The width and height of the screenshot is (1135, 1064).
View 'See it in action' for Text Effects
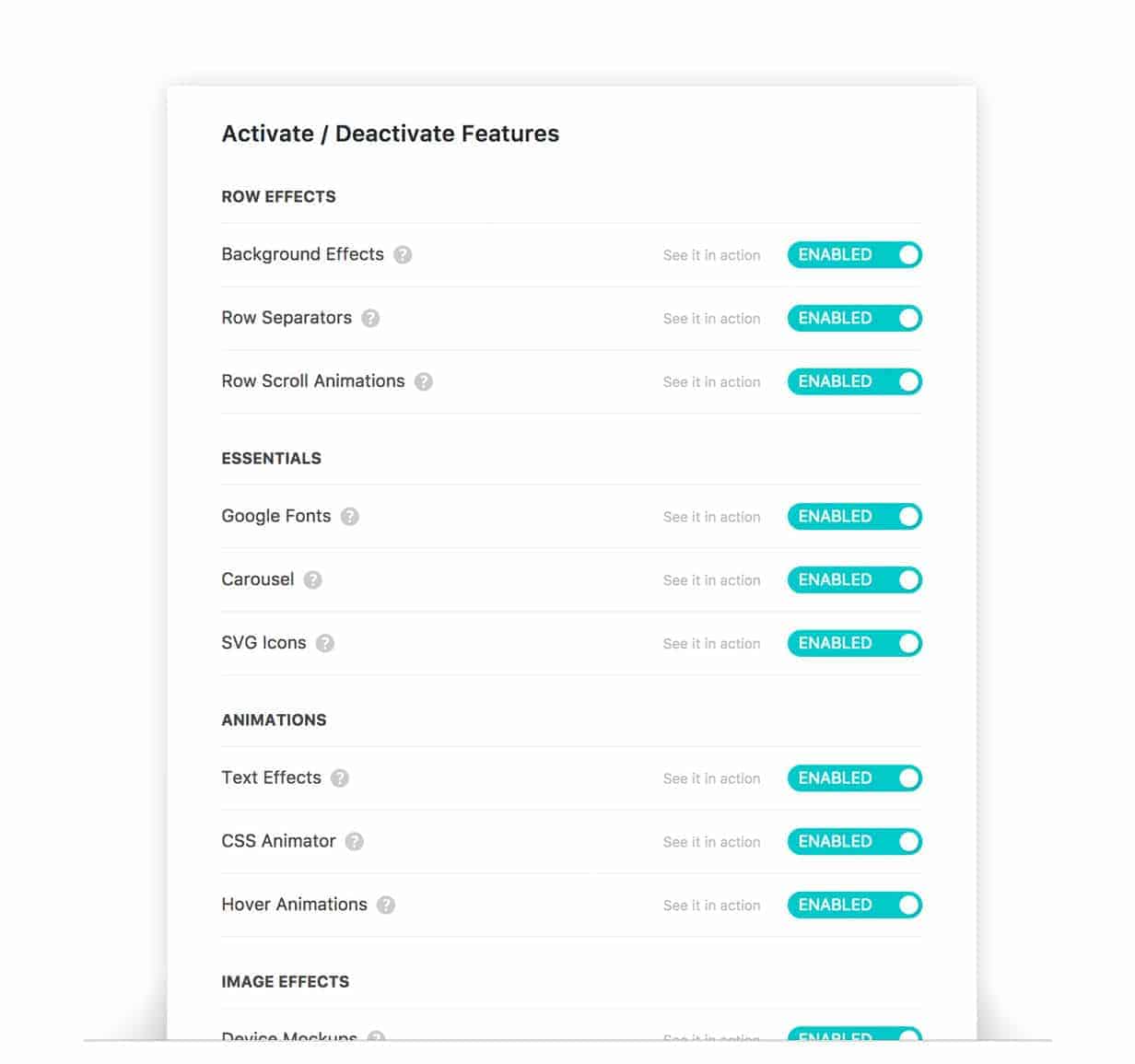point(712,779)
